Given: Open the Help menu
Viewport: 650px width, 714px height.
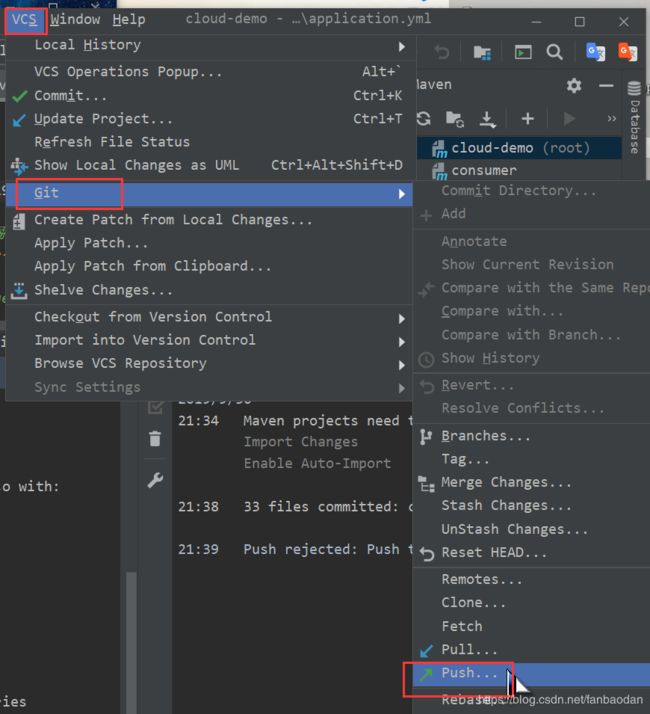Looking at the screenshot, I should (x=129, y=20).
